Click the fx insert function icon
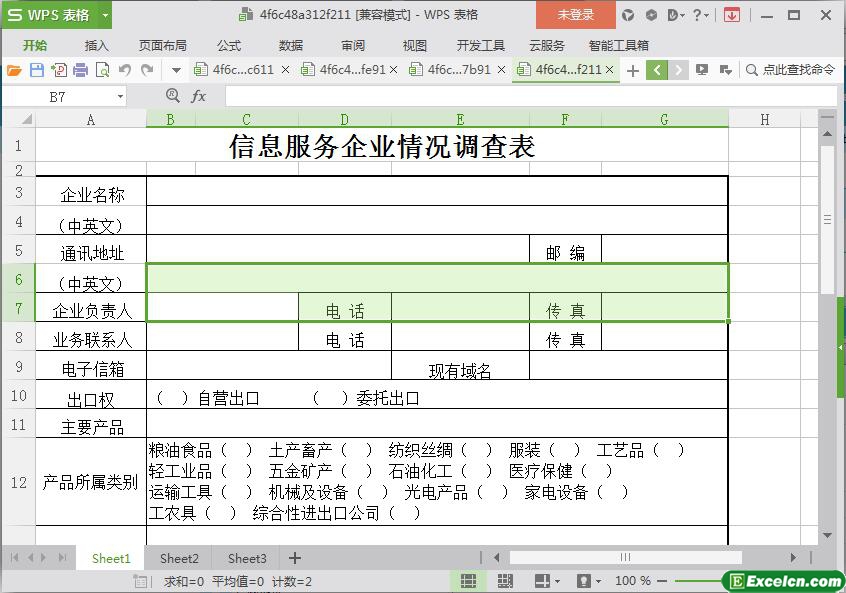846x593 pixels. pyautogui.click(x=198, y=96)
